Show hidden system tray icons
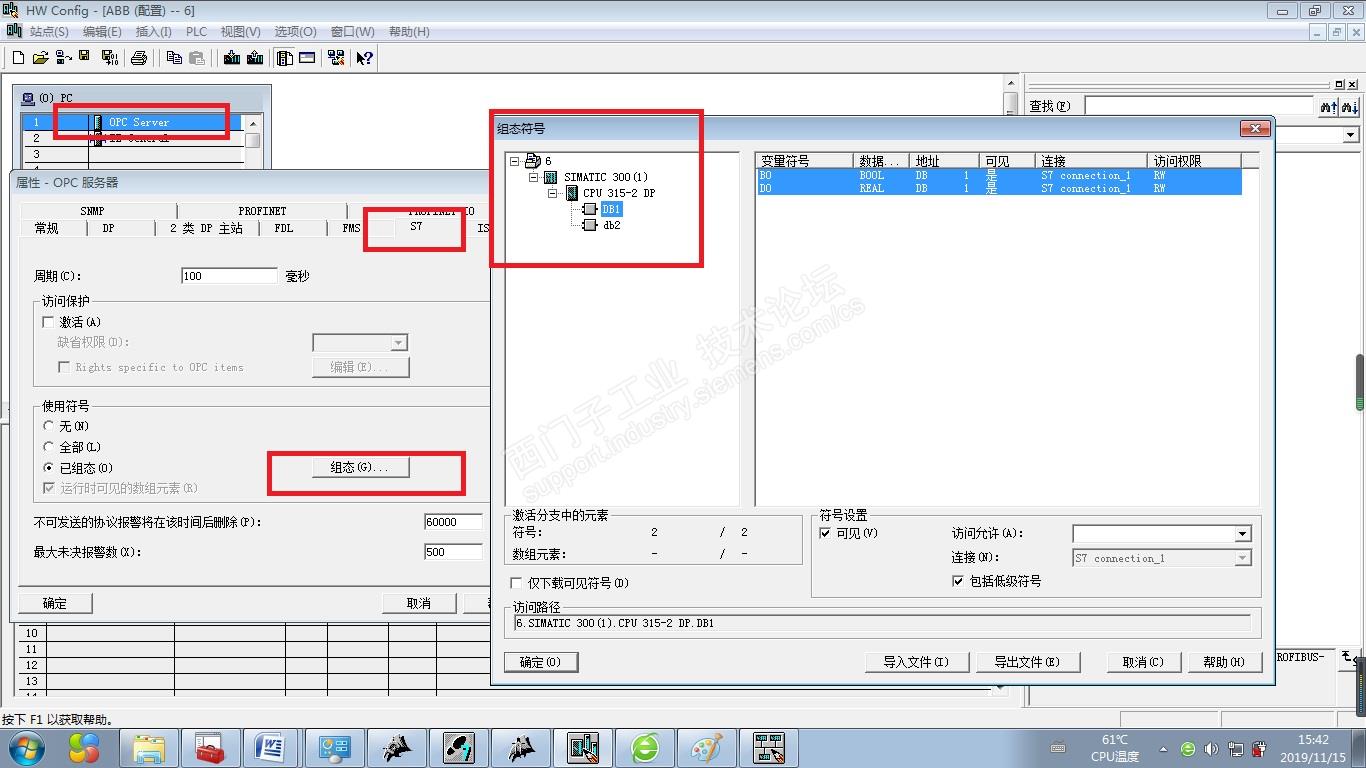Viewport: 1366px width, 768px height. pos(1163,749)
